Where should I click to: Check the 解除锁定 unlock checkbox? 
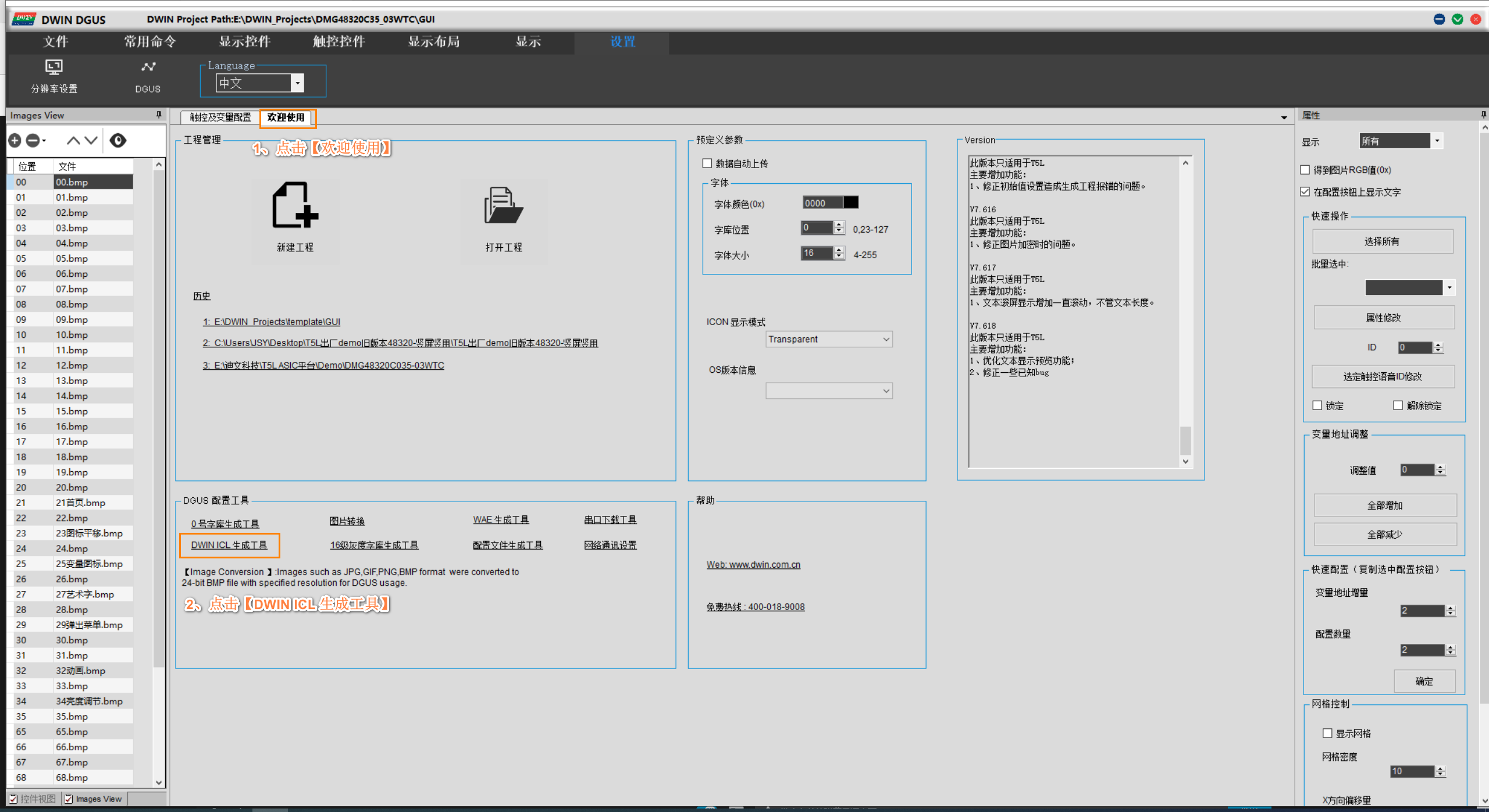[x=1398, y=405]
